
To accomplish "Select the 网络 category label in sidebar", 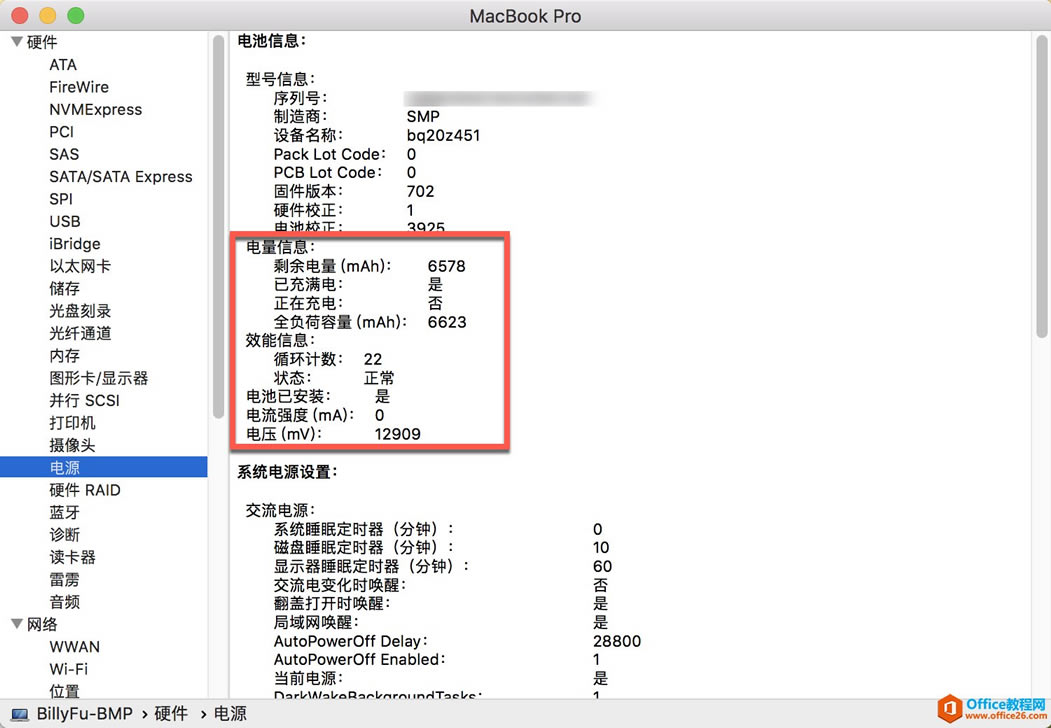I will tap(42, 625).
